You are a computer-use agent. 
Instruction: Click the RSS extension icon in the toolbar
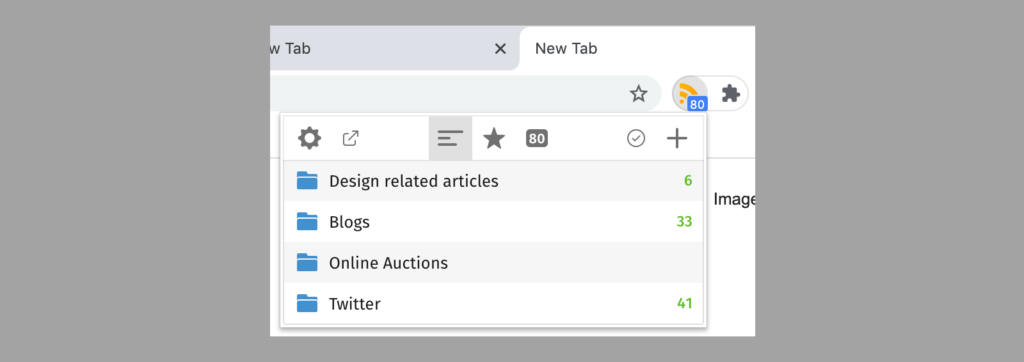coord(690,94)
